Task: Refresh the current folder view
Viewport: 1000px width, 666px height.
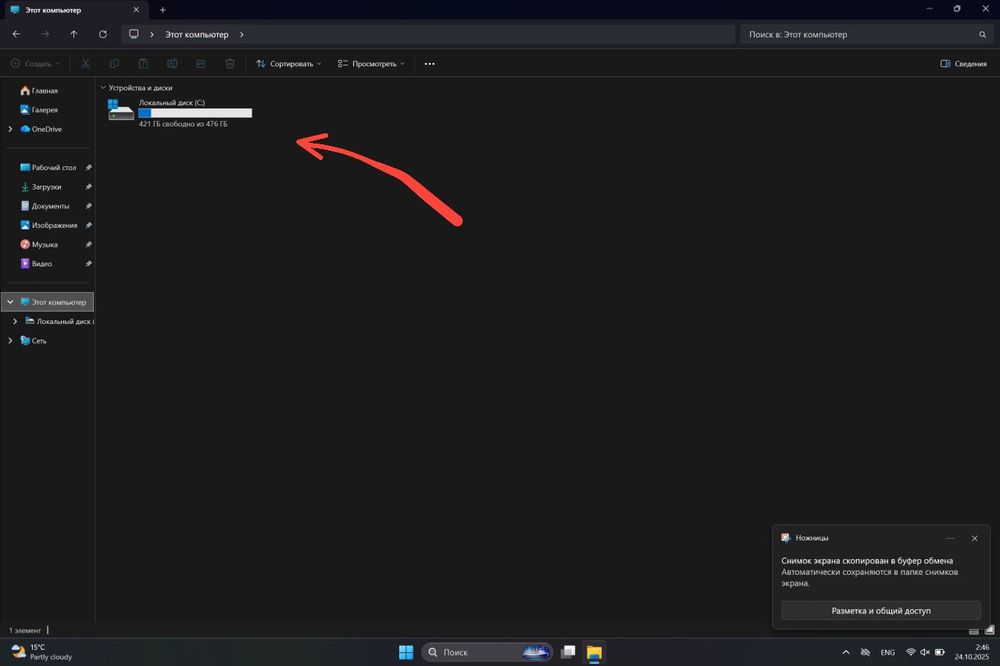Action: (103, 34)
